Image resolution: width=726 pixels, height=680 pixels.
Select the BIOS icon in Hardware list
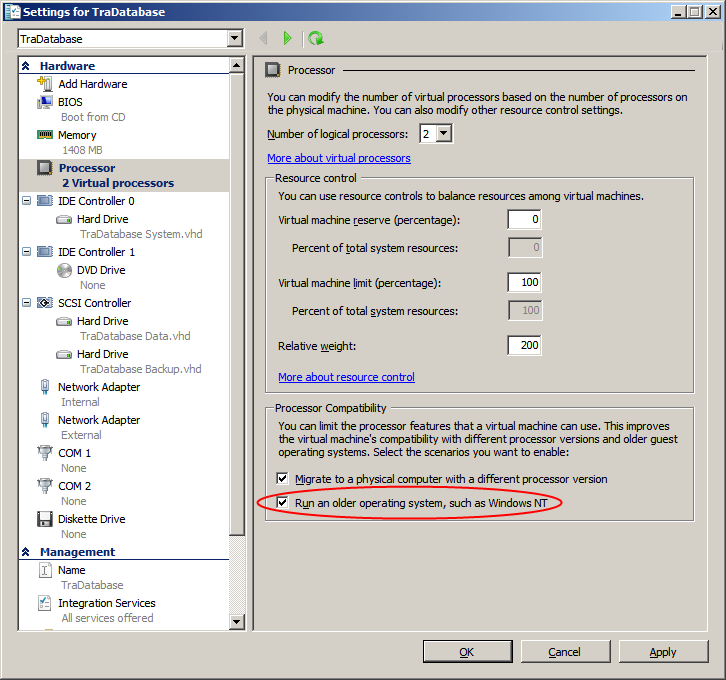click(x=44, y=102)
